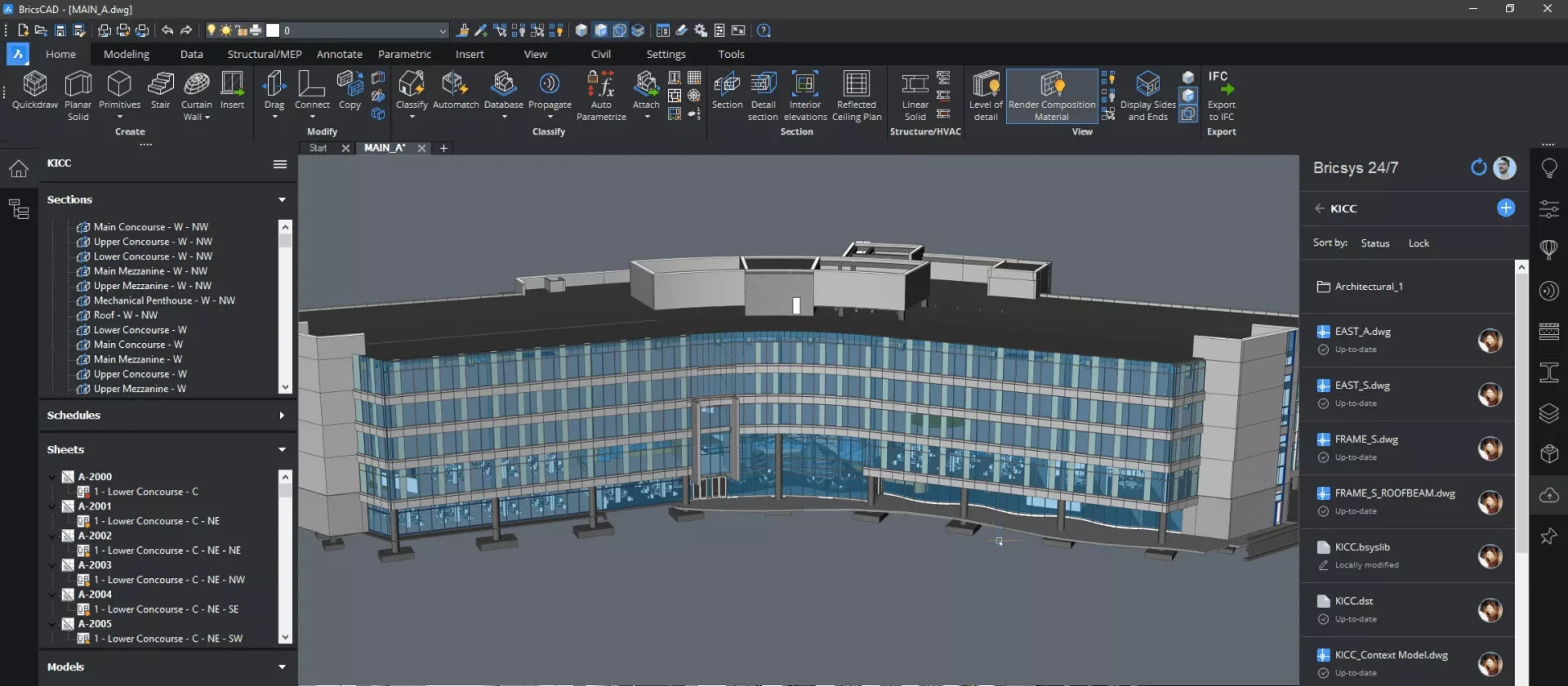Toggle the Level of detail view
1568x686 pixels.
[x=986, y=94]
